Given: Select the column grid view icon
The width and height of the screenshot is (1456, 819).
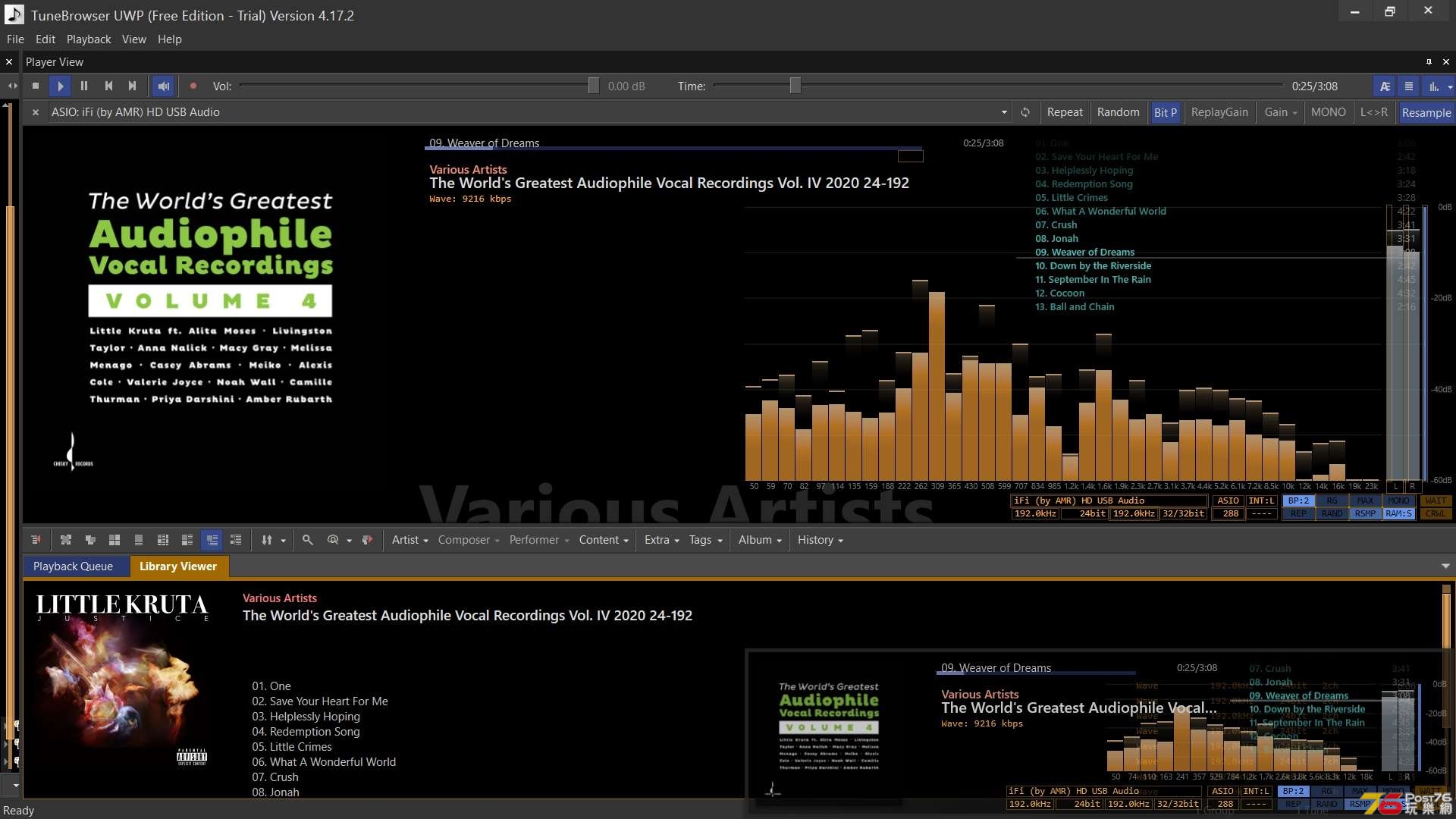Looking at the screenshot, I should pos(163,540).
